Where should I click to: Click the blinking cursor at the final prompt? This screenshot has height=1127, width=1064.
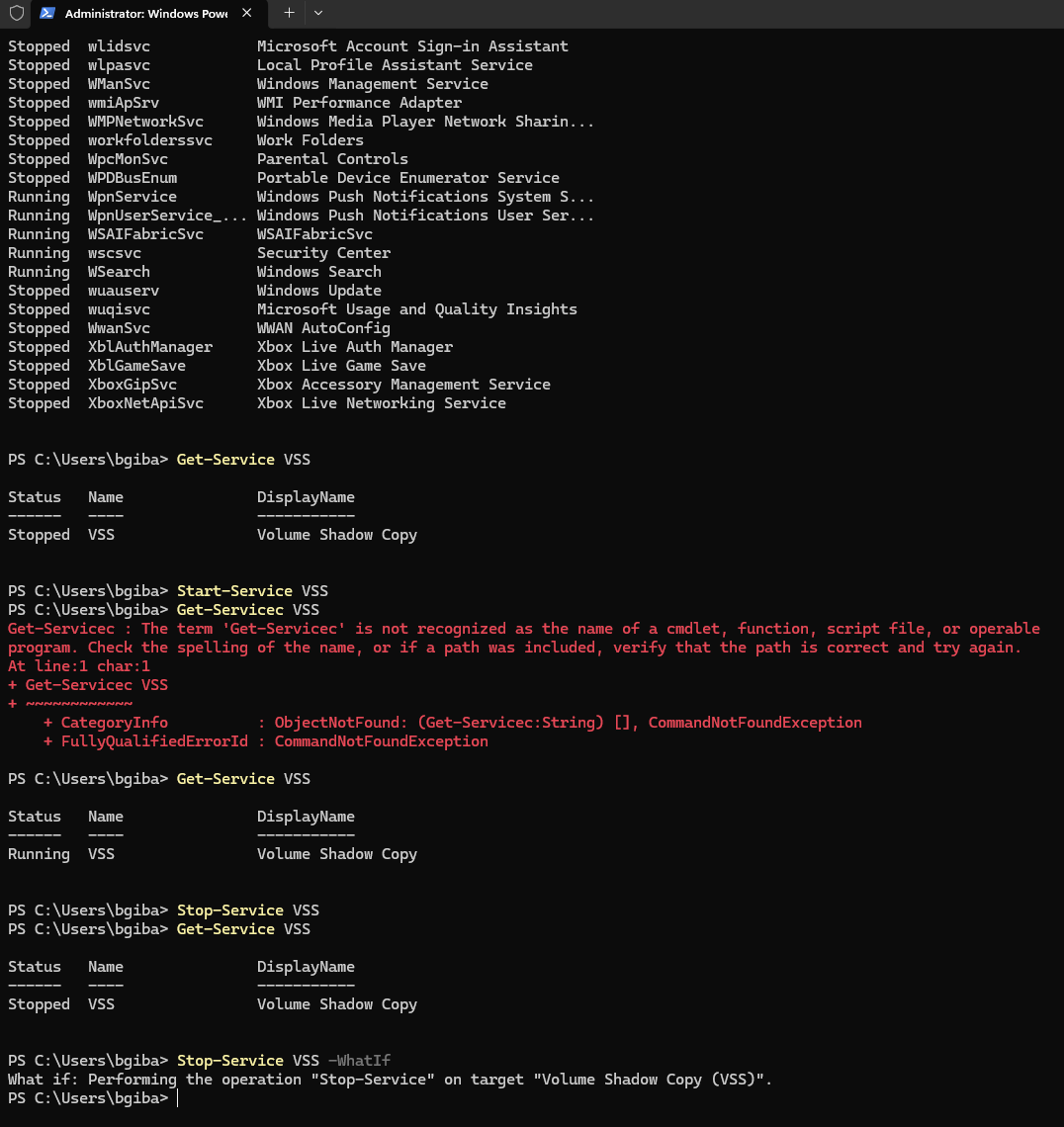pos(178,1097)
